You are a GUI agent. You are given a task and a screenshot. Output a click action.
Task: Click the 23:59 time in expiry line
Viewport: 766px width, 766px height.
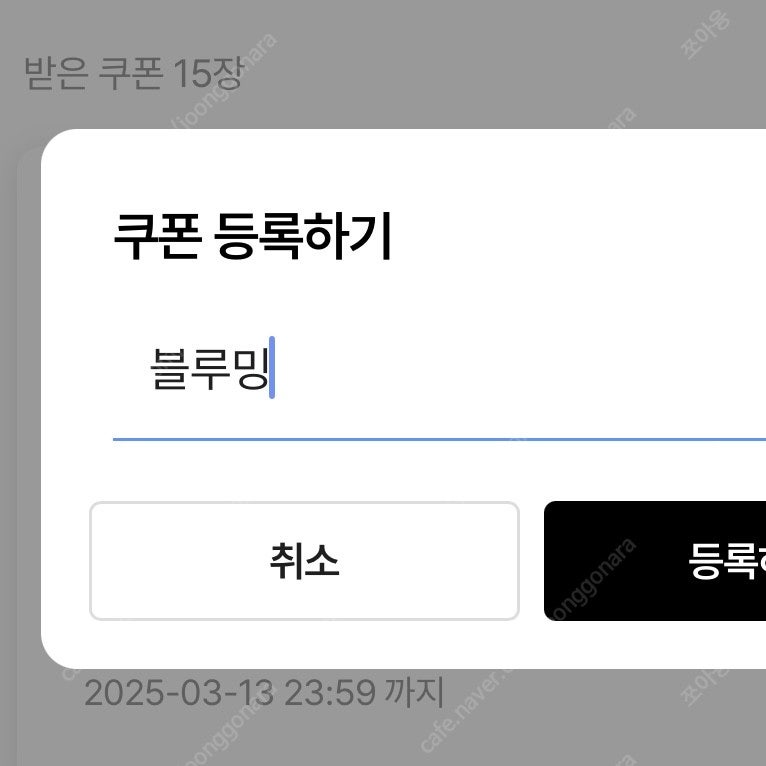[330, 692]
